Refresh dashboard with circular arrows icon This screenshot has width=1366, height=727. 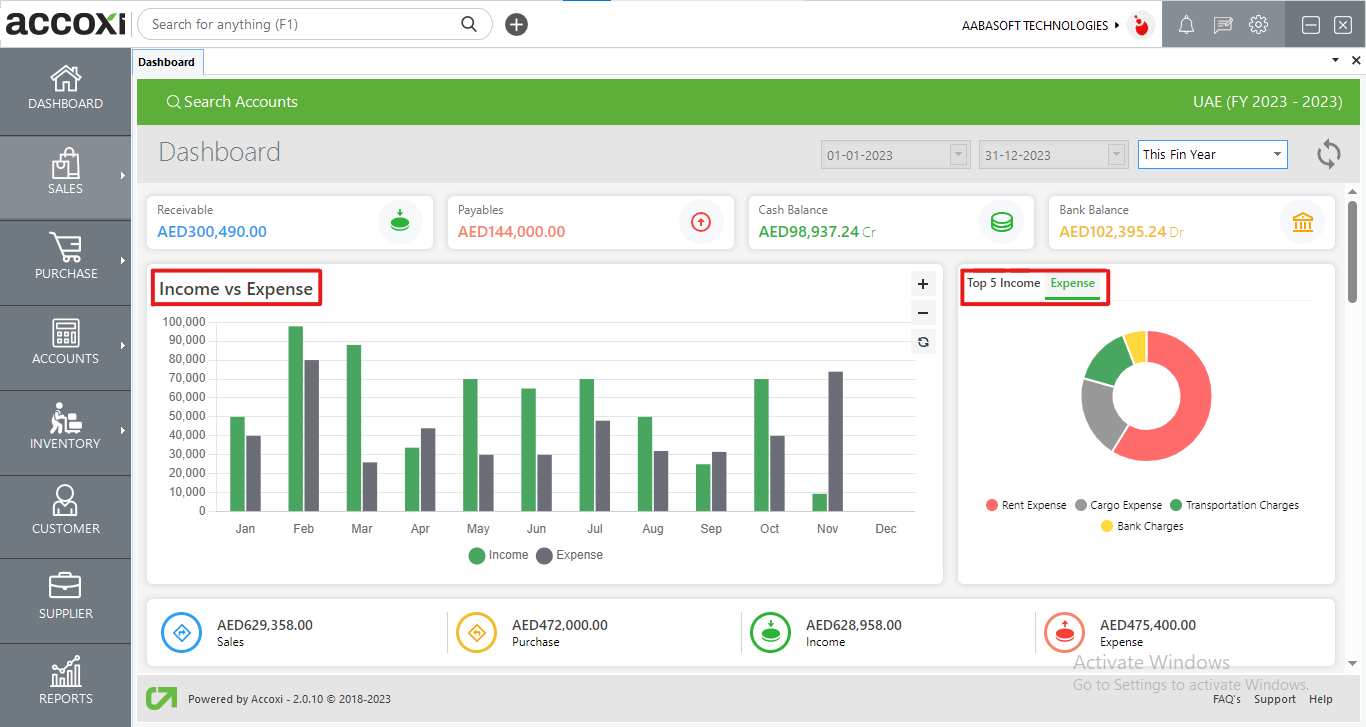tap(1328, 154)
